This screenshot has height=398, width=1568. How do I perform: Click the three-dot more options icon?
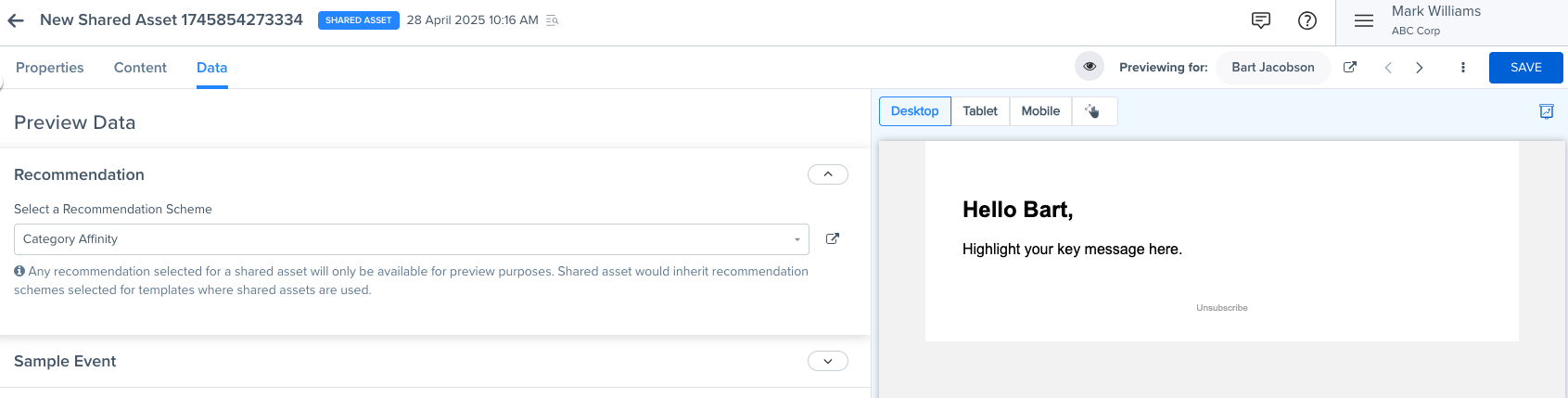(x=1463, y=67)
